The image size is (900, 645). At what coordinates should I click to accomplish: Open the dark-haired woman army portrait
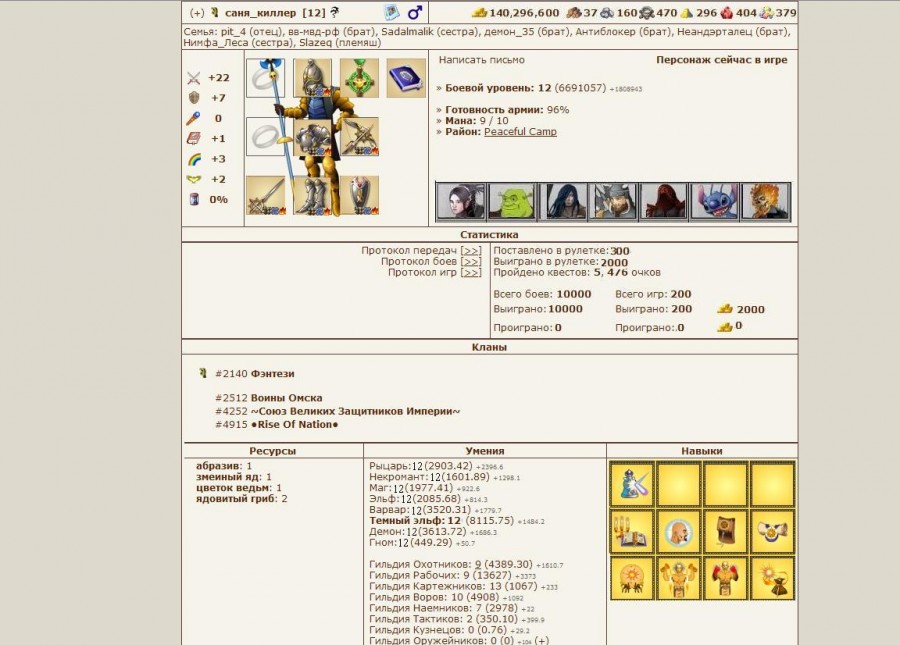click(461, 201)
